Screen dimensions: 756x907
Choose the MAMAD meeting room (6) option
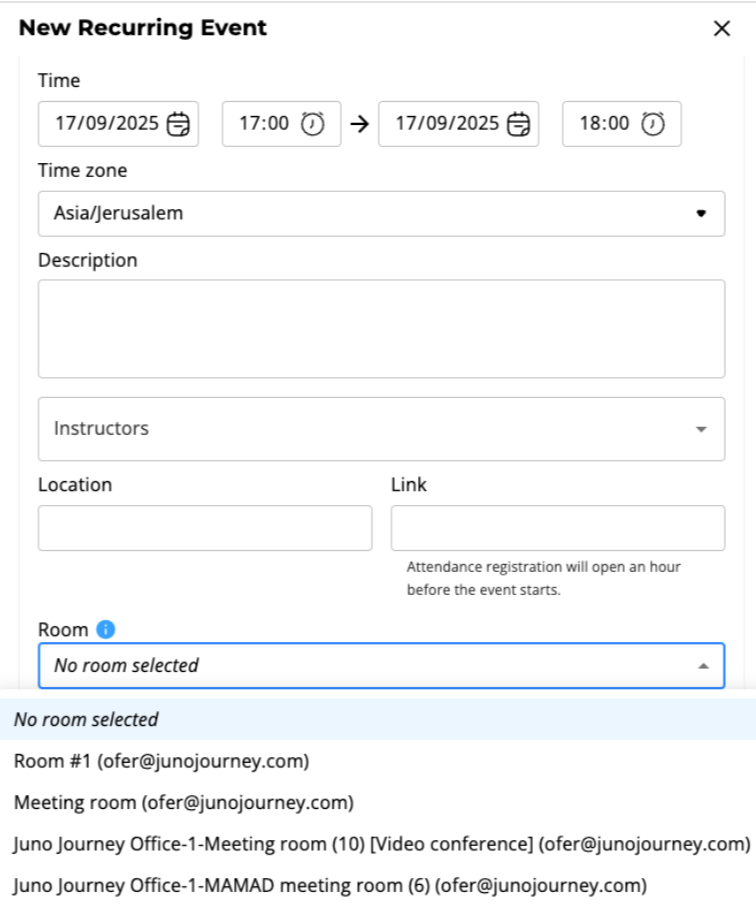(x=330, y=885)
